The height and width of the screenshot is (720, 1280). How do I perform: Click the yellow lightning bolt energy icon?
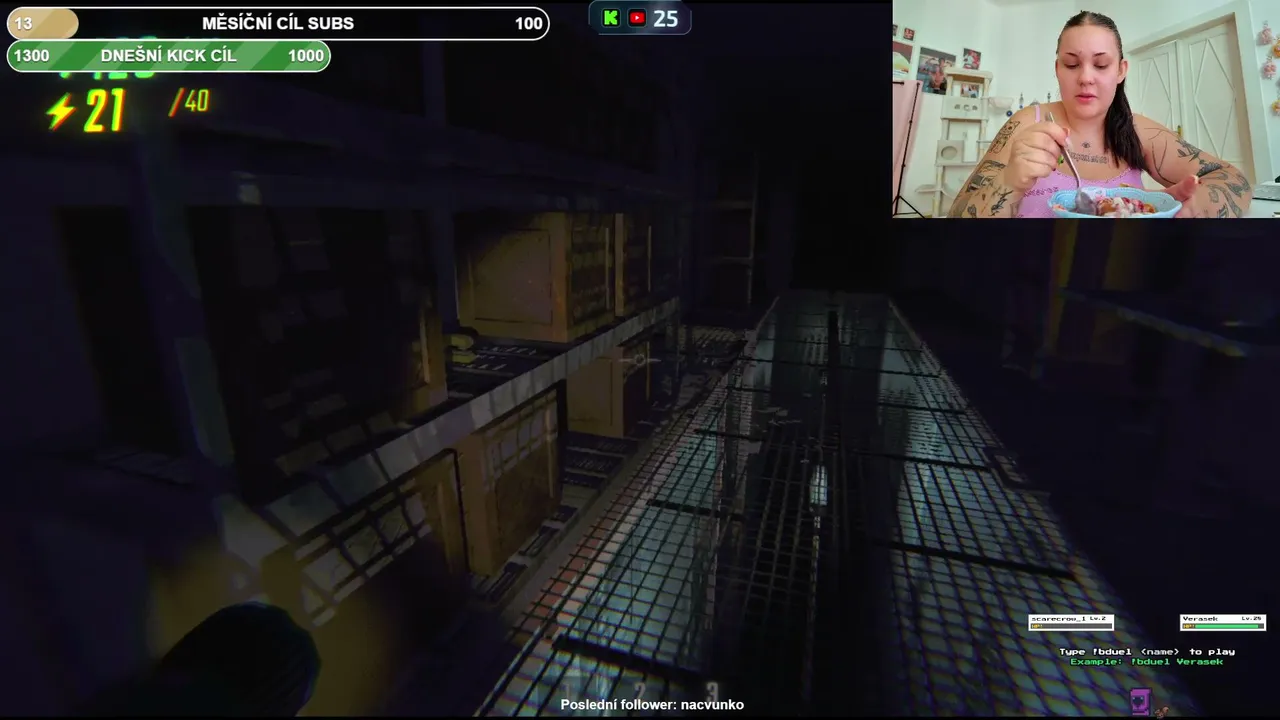(x=61, y=111)
